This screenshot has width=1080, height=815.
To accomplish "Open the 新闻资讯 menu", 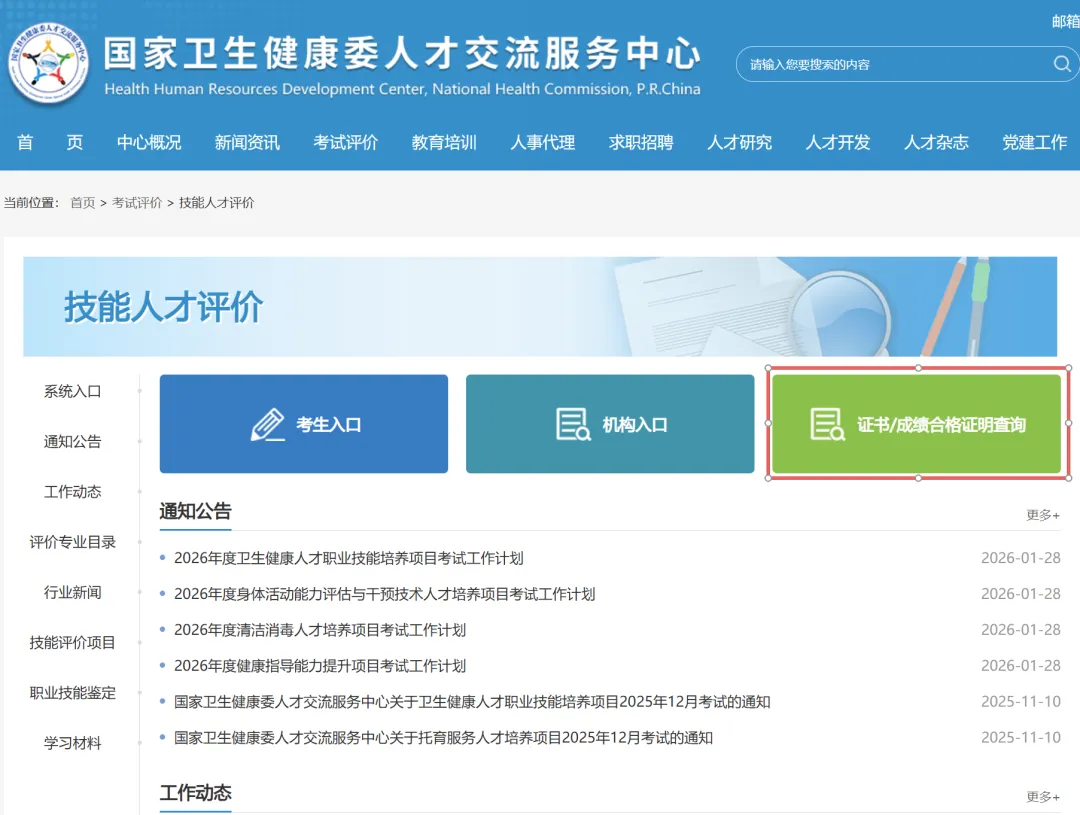I will pyautogui.click(x=247, y=143).
